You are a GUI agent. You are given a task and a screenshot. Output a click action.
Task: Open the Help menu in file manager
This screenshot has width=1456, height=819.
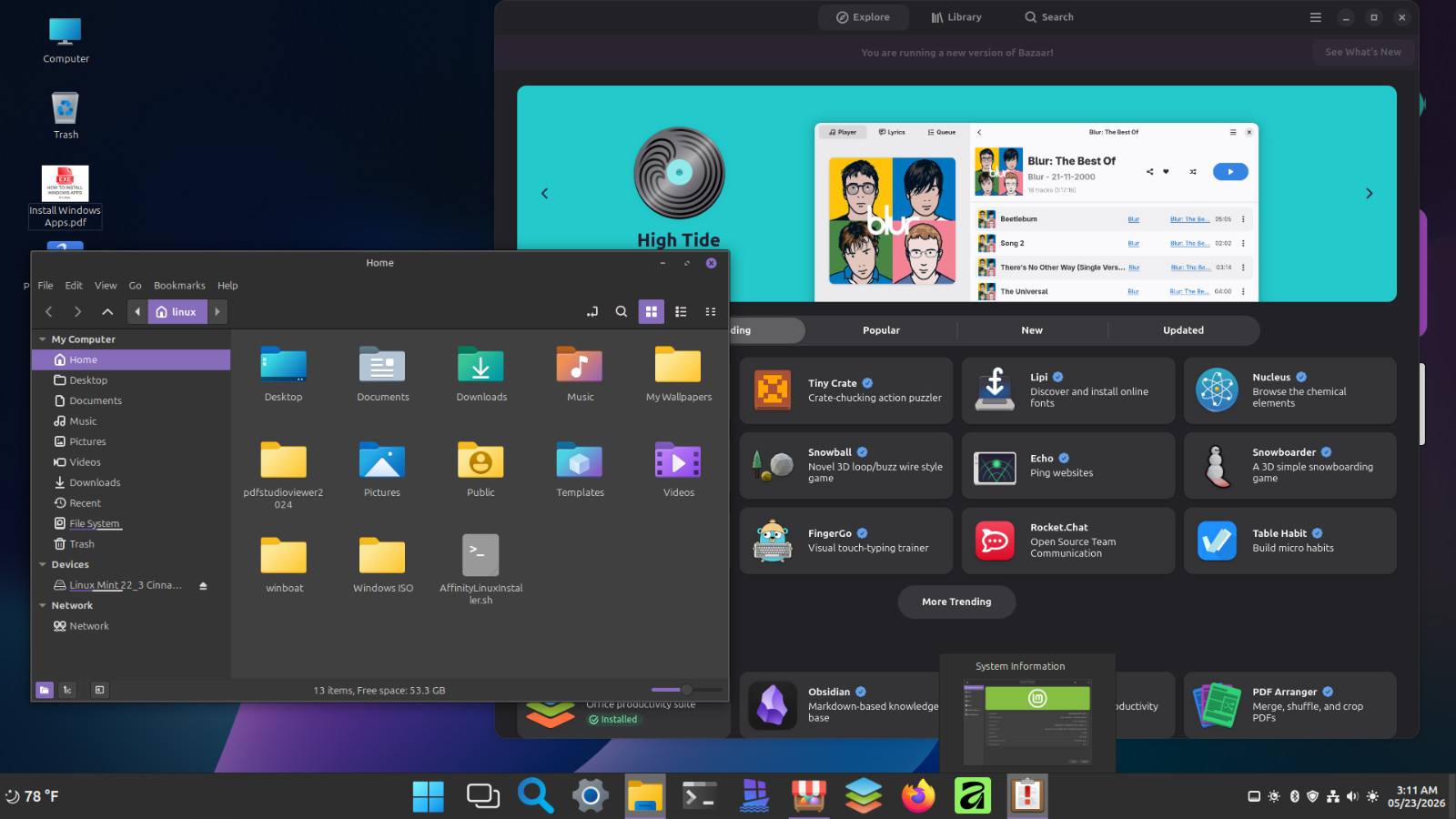pyautogui.click(x=227, y=286)
